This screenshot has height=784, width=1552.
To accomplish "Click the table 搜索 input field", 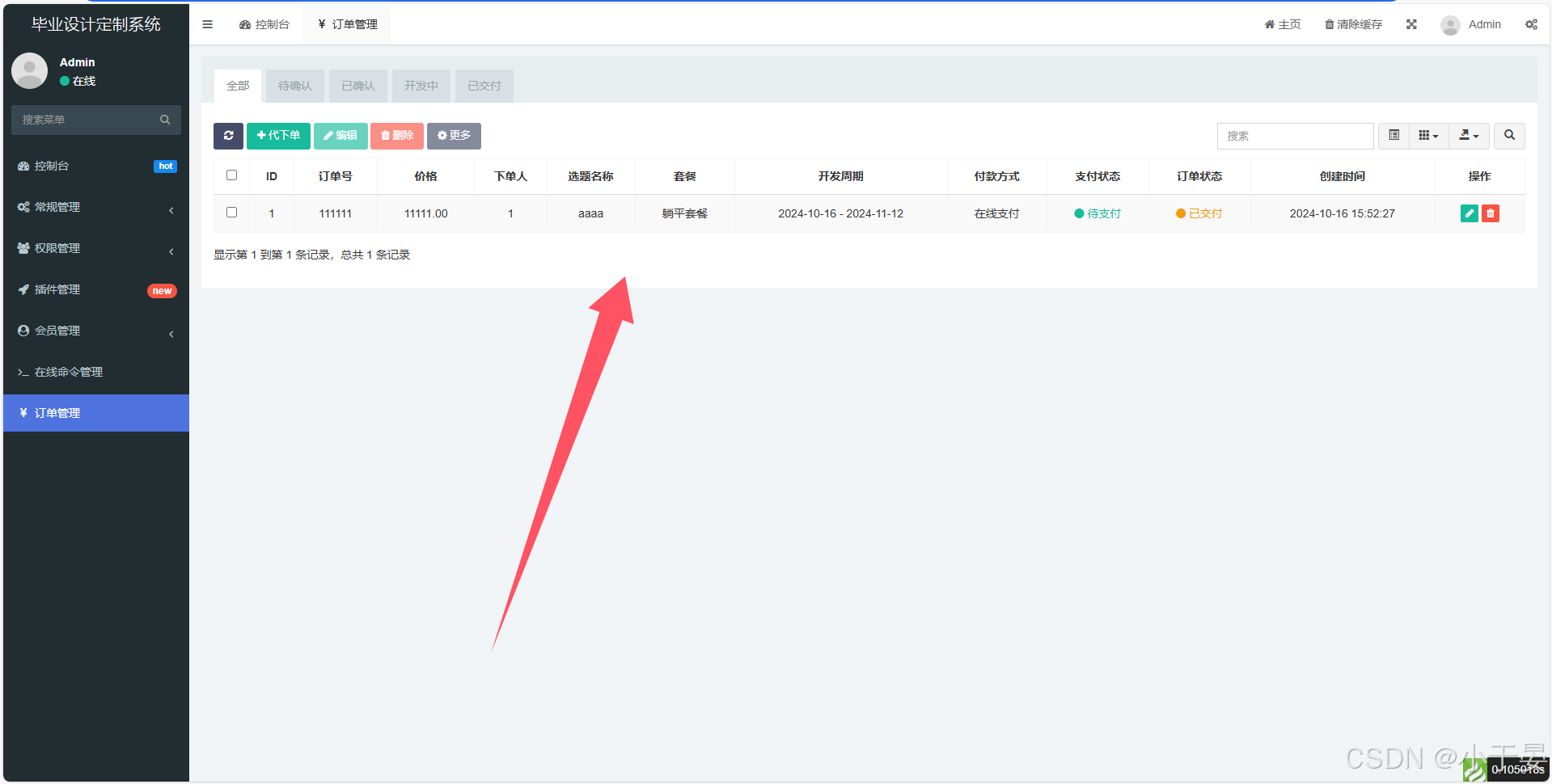I will pyautogui.click(x=1295, y=136).
